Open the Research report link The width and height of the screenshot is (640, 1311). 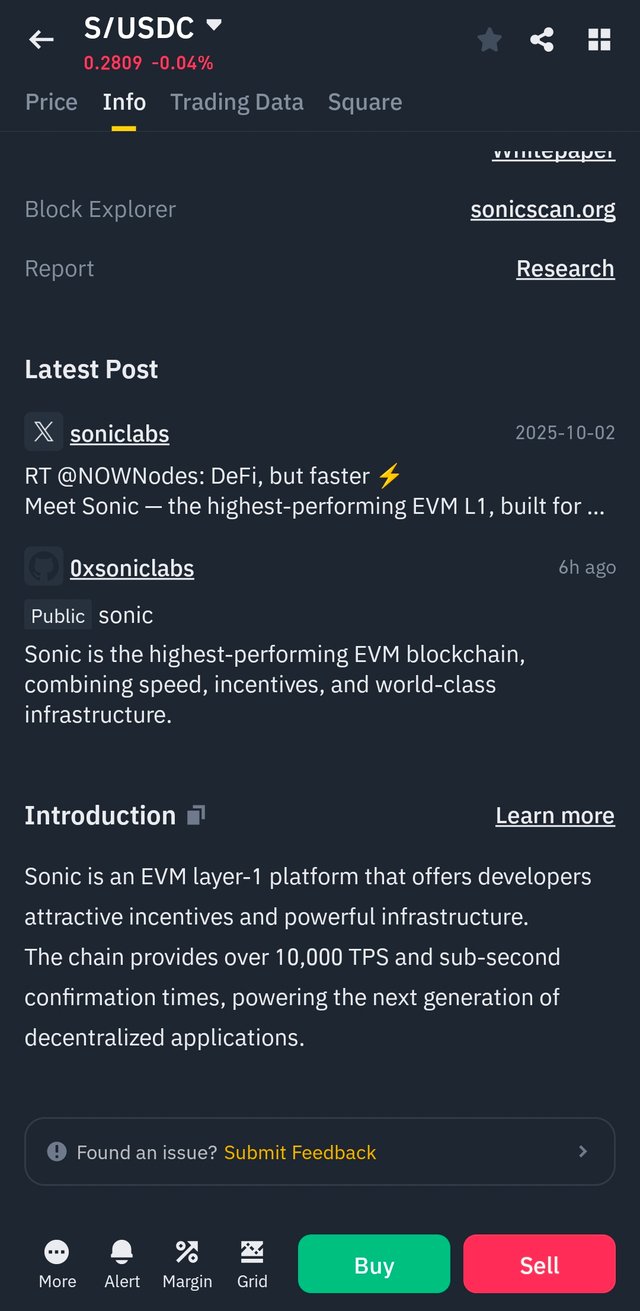coord(565,269)
